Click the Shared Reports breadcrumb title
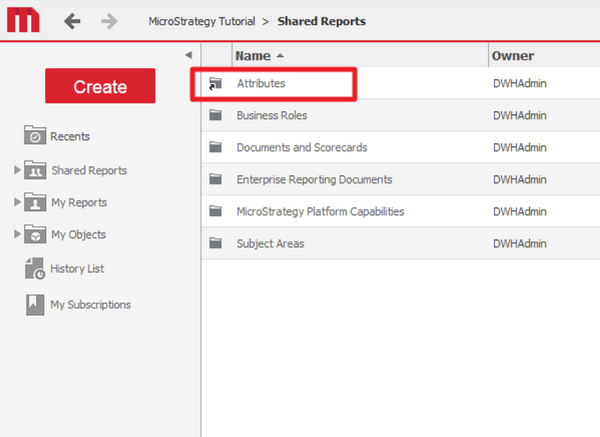 321,21
